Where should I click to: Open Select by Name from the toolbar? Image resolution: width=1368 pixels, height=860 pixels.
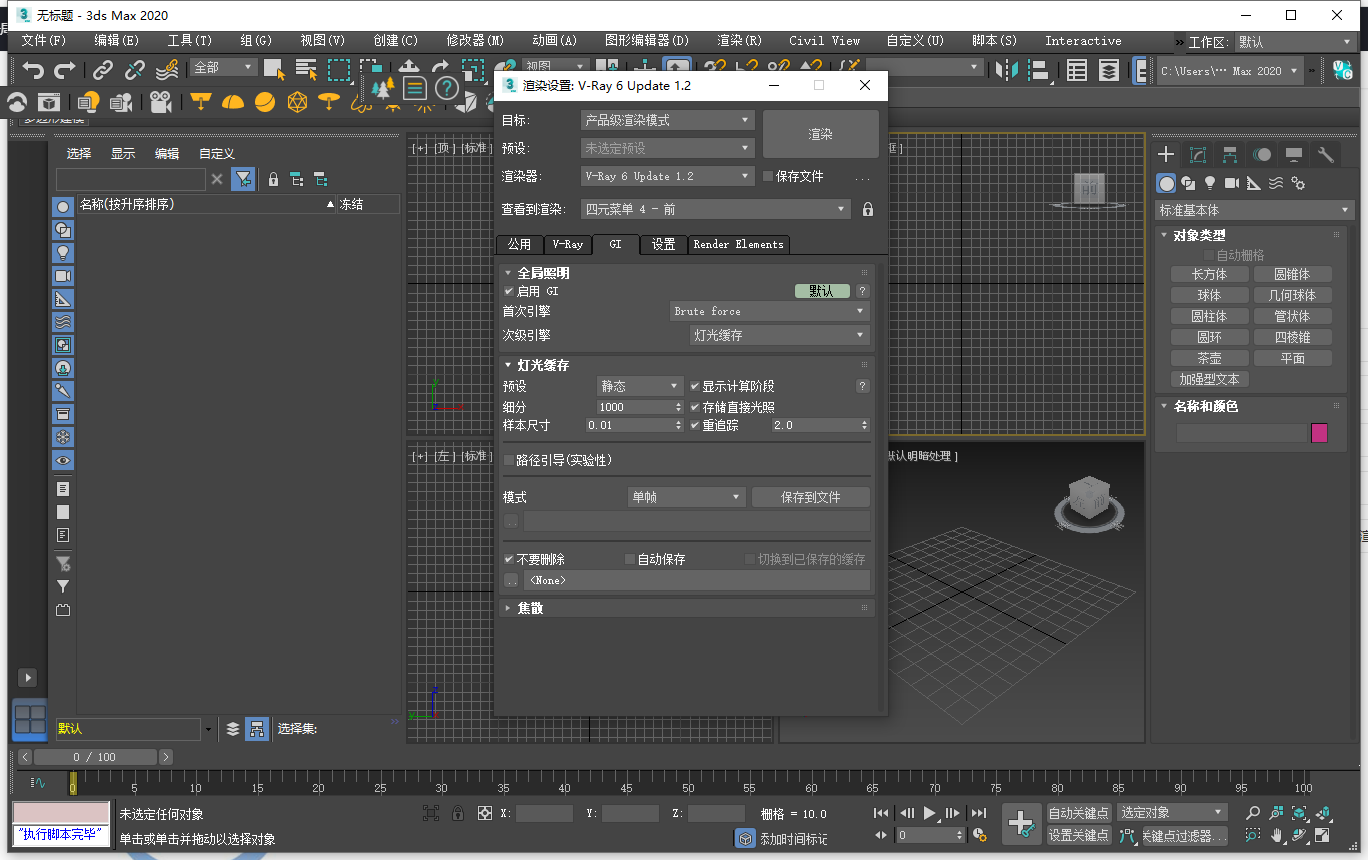click(x=307, y=68)
